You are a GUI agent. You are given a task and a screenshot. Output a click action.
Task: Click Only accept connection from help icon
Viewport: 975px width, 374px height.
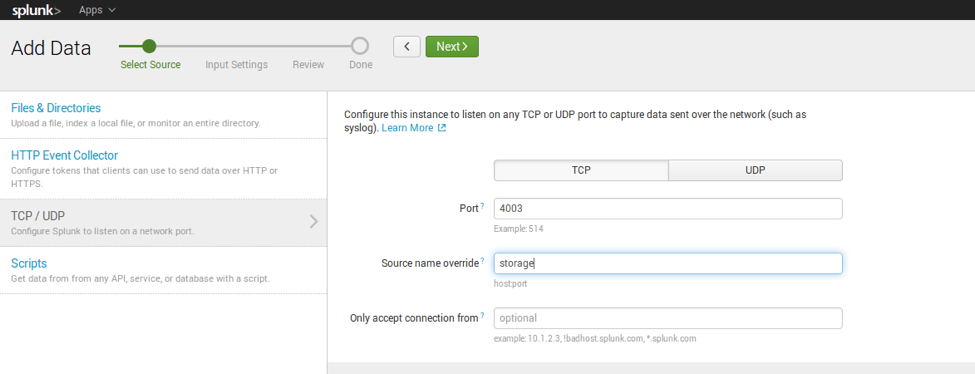point(483,315)
